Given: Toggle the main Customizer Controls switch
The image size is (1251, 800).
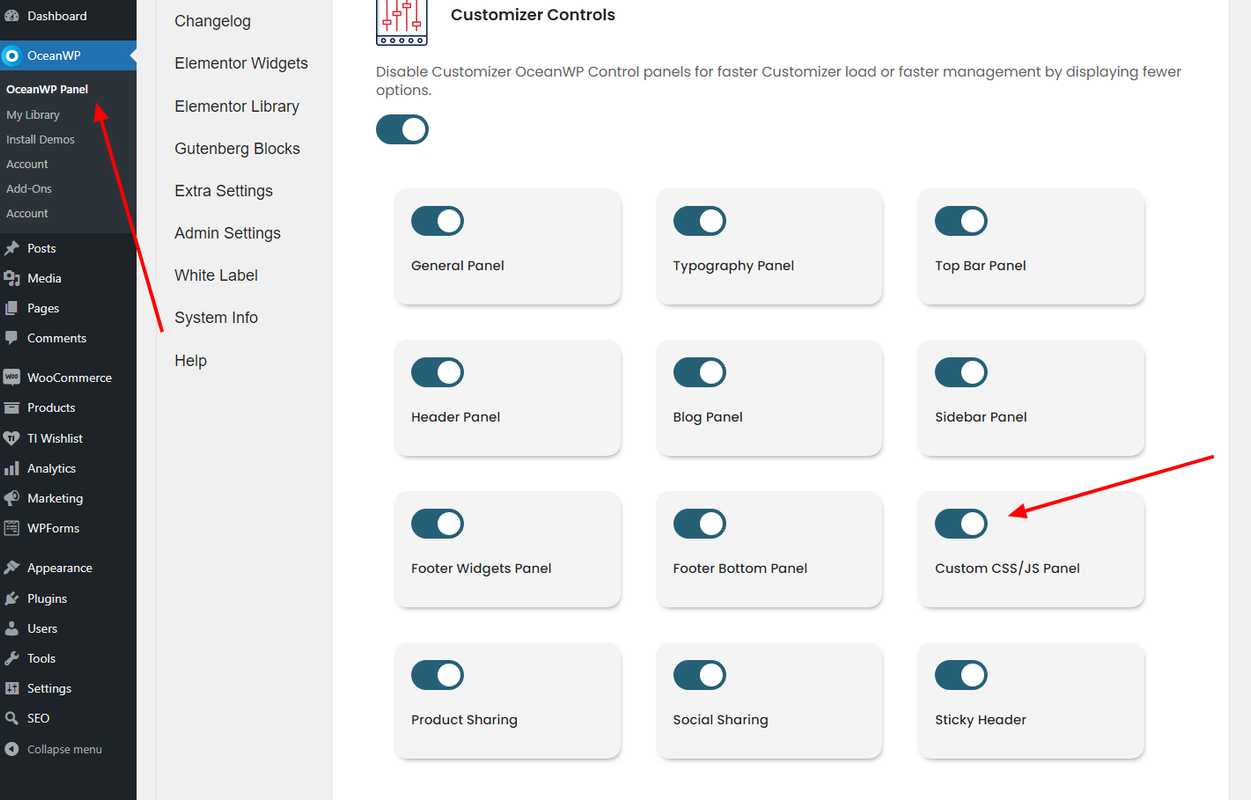Looking at the screenshot, I should (402, 129).
